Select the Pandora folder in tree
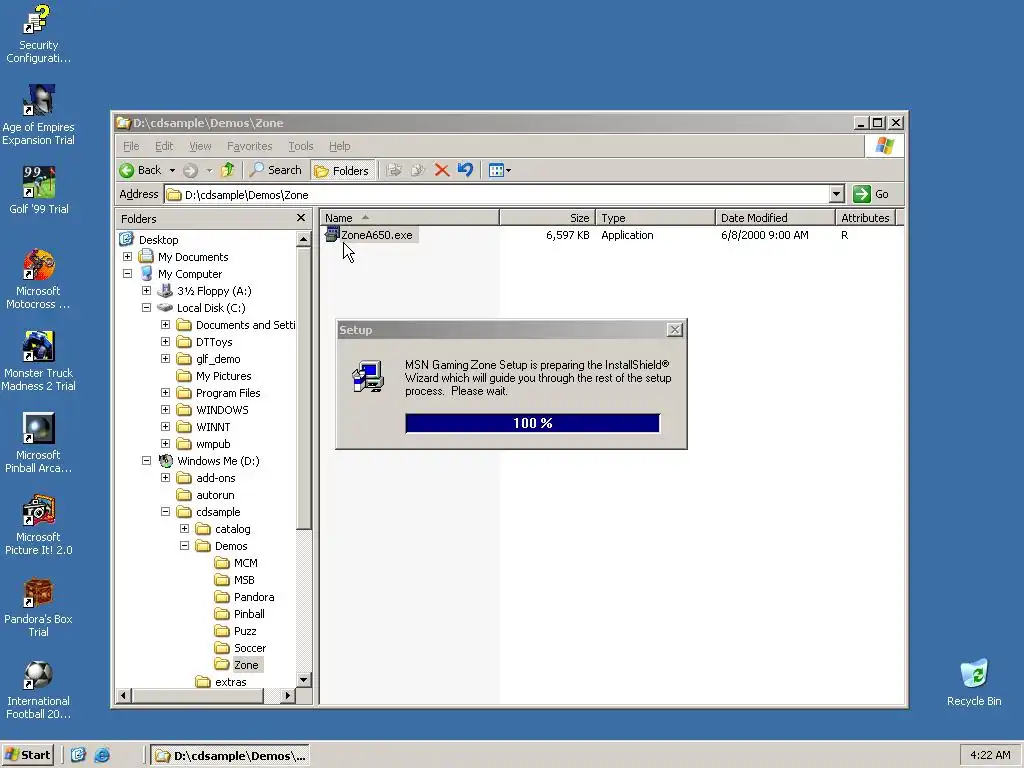1024x768 pixels. tap(254, 597)
